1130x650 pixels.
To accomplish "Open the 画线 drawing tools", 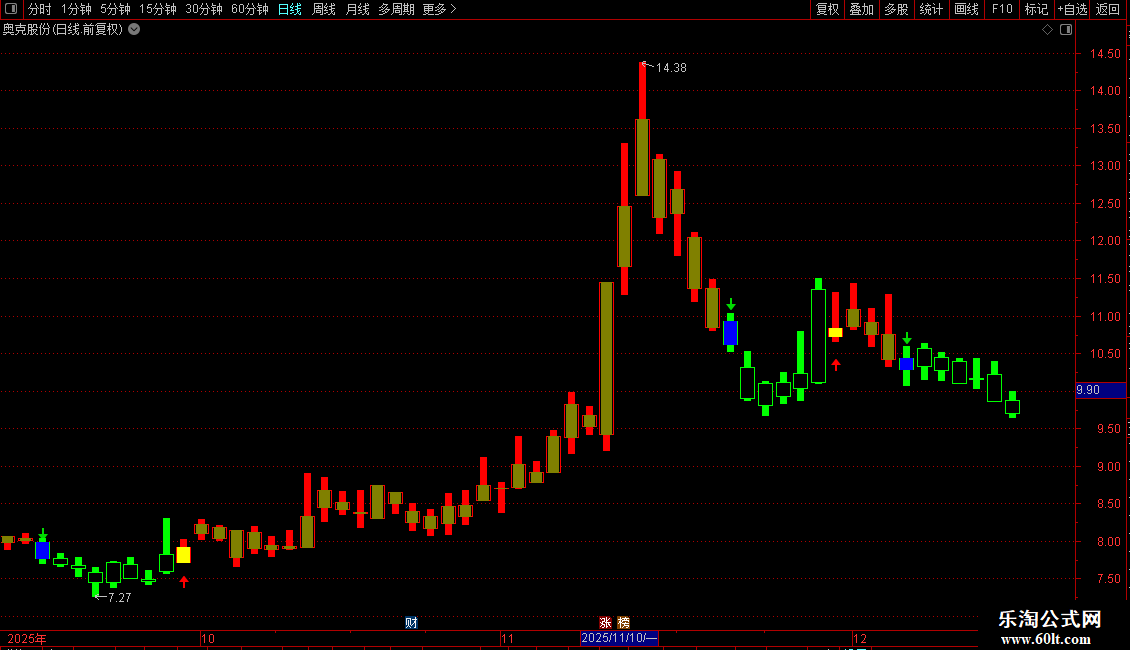I will tap(966, 9).
